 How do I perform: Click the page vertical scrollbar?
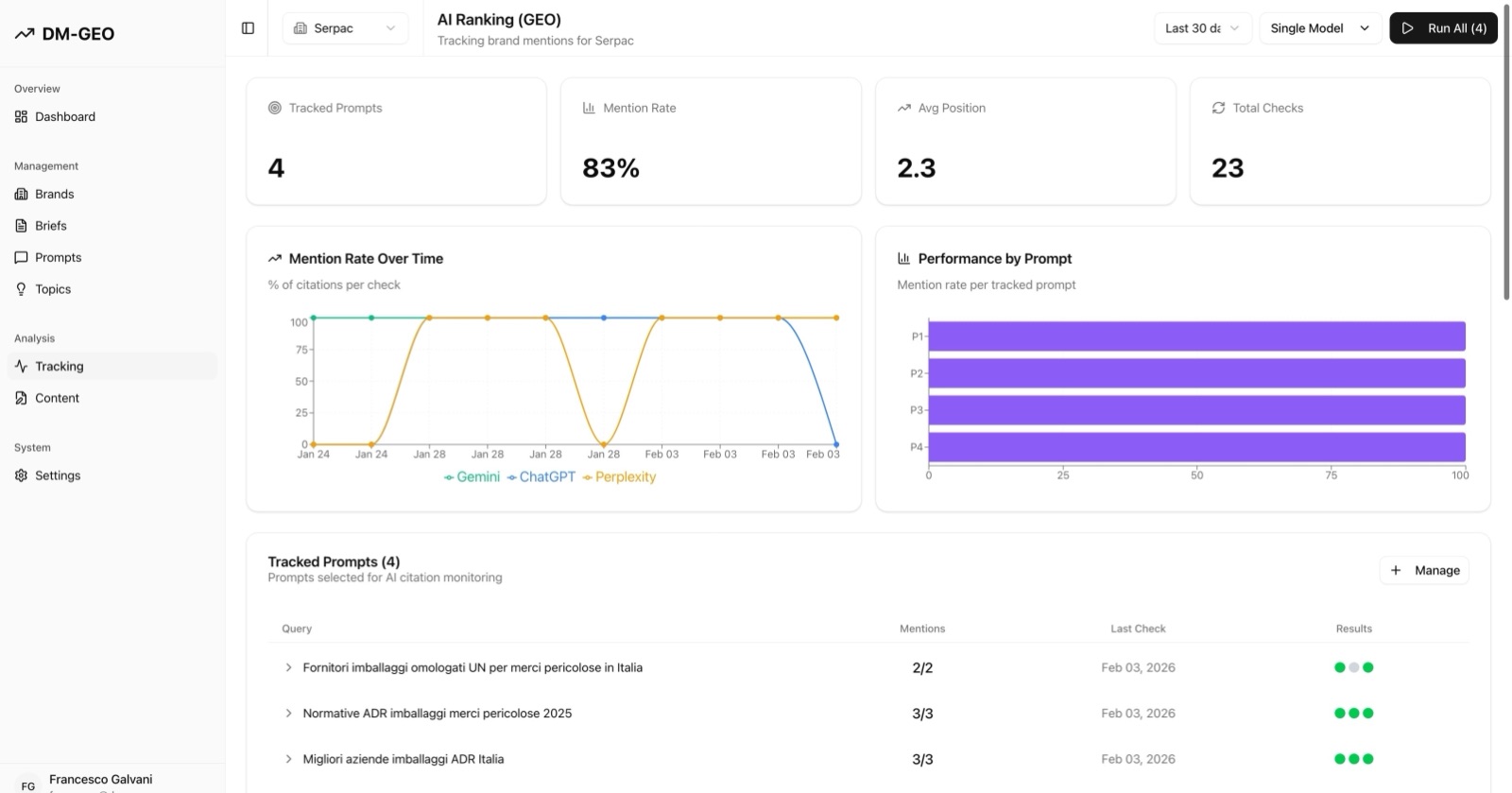pos(1506,151)
